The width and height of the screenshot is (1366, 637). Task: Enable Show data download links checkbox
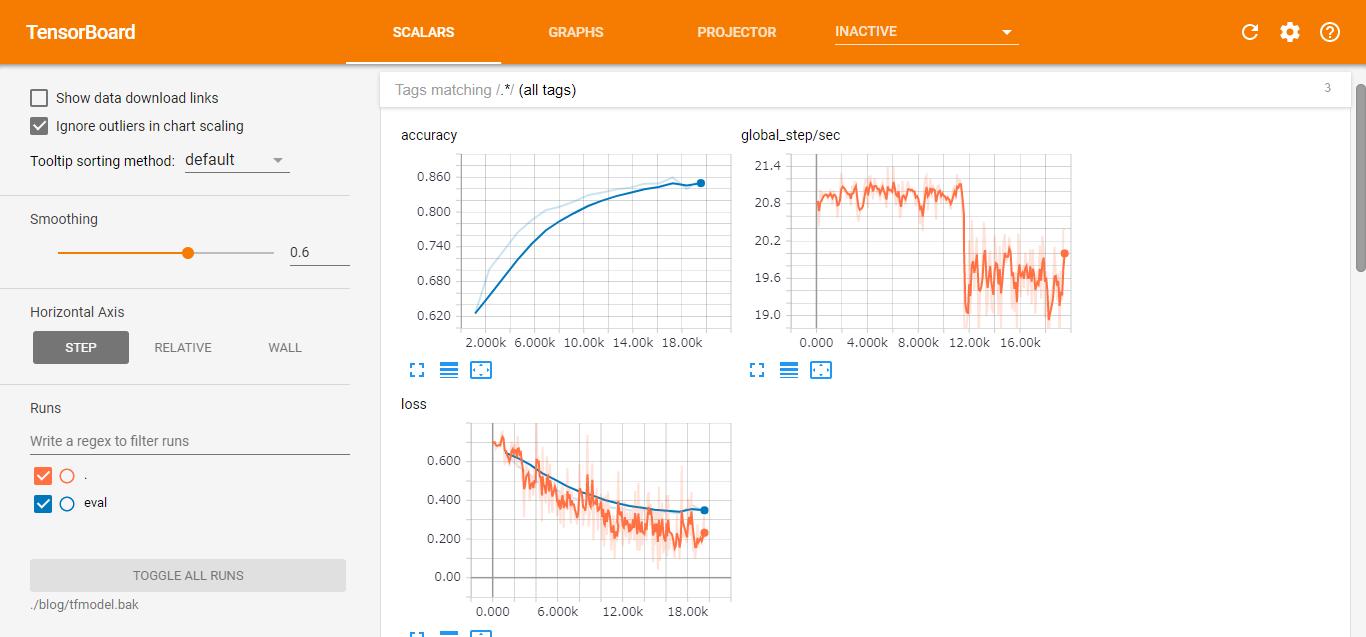click(x=39, y=98)
